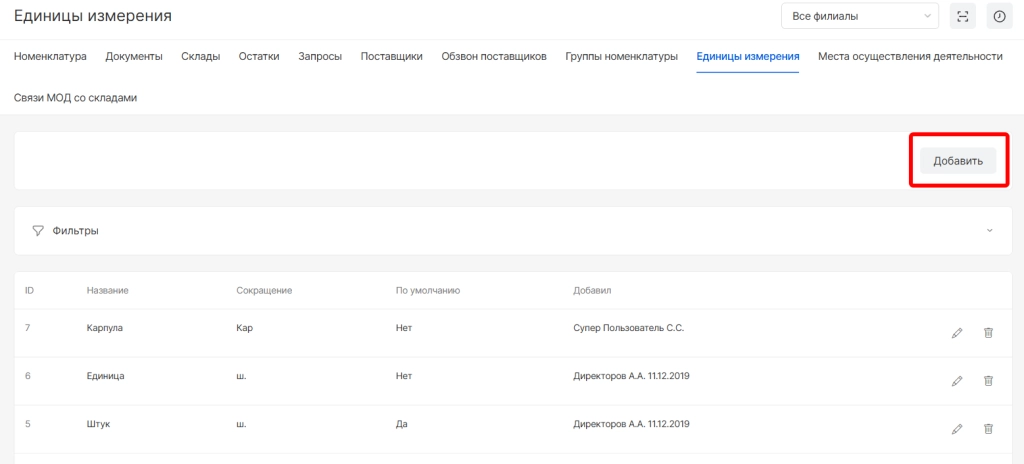Open the Документы tab
This screenshot has height=464, width=1024.
tap(134, 56)
